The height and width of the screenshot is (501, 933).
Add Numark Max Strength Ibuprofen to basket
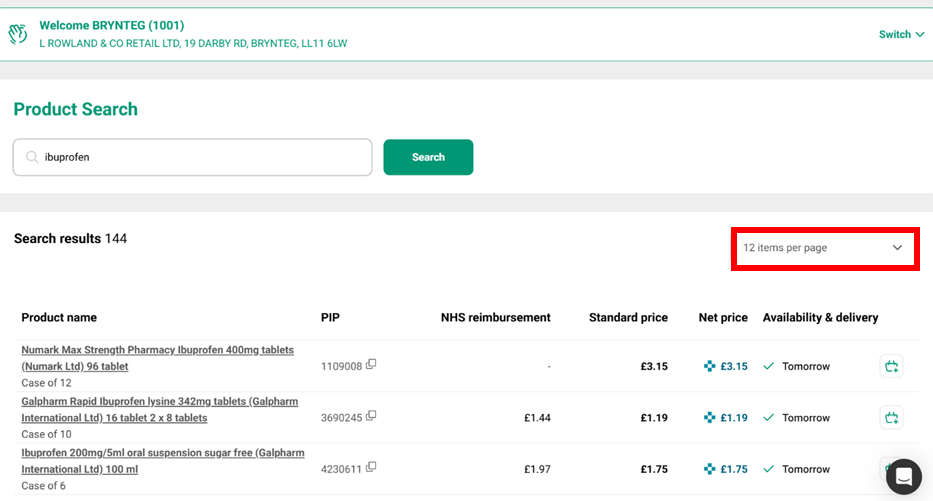891,367
